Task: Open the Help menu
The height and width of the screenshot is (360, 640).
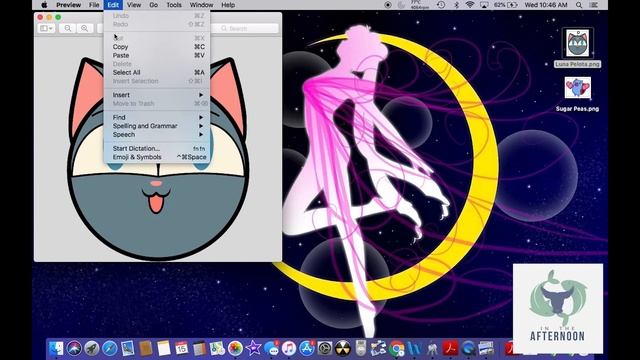Action: click(x=228, y=5)
